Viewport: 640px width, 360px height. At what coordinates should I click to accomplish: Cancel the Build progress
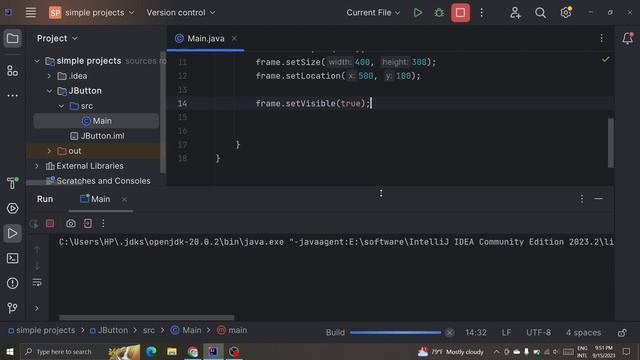point(449,333)
